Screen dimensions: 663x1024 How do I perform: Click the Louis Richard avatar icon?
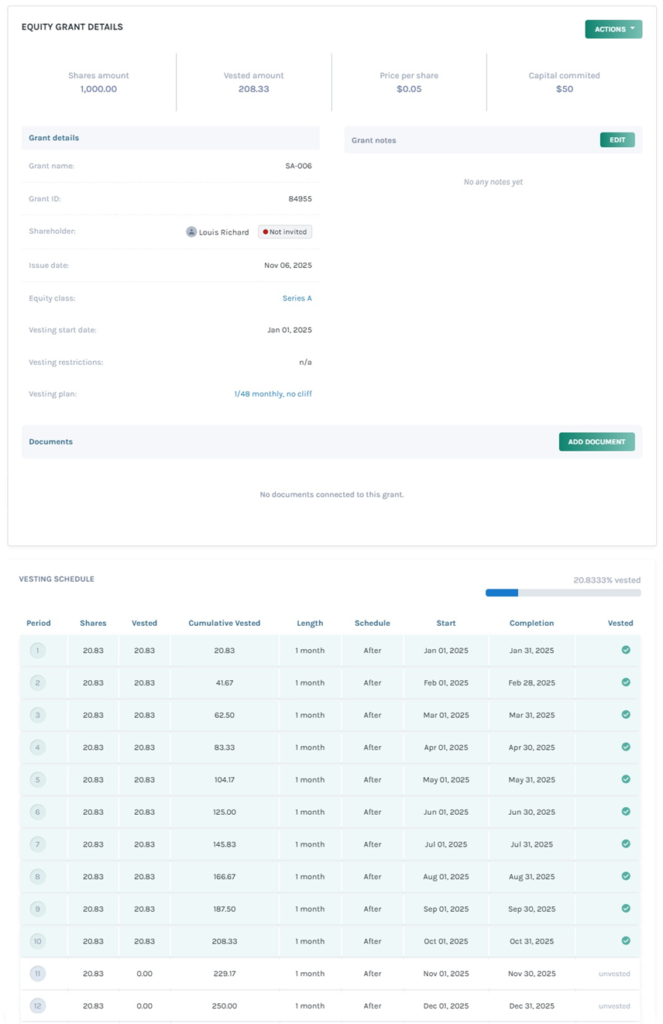click(191, 232)
